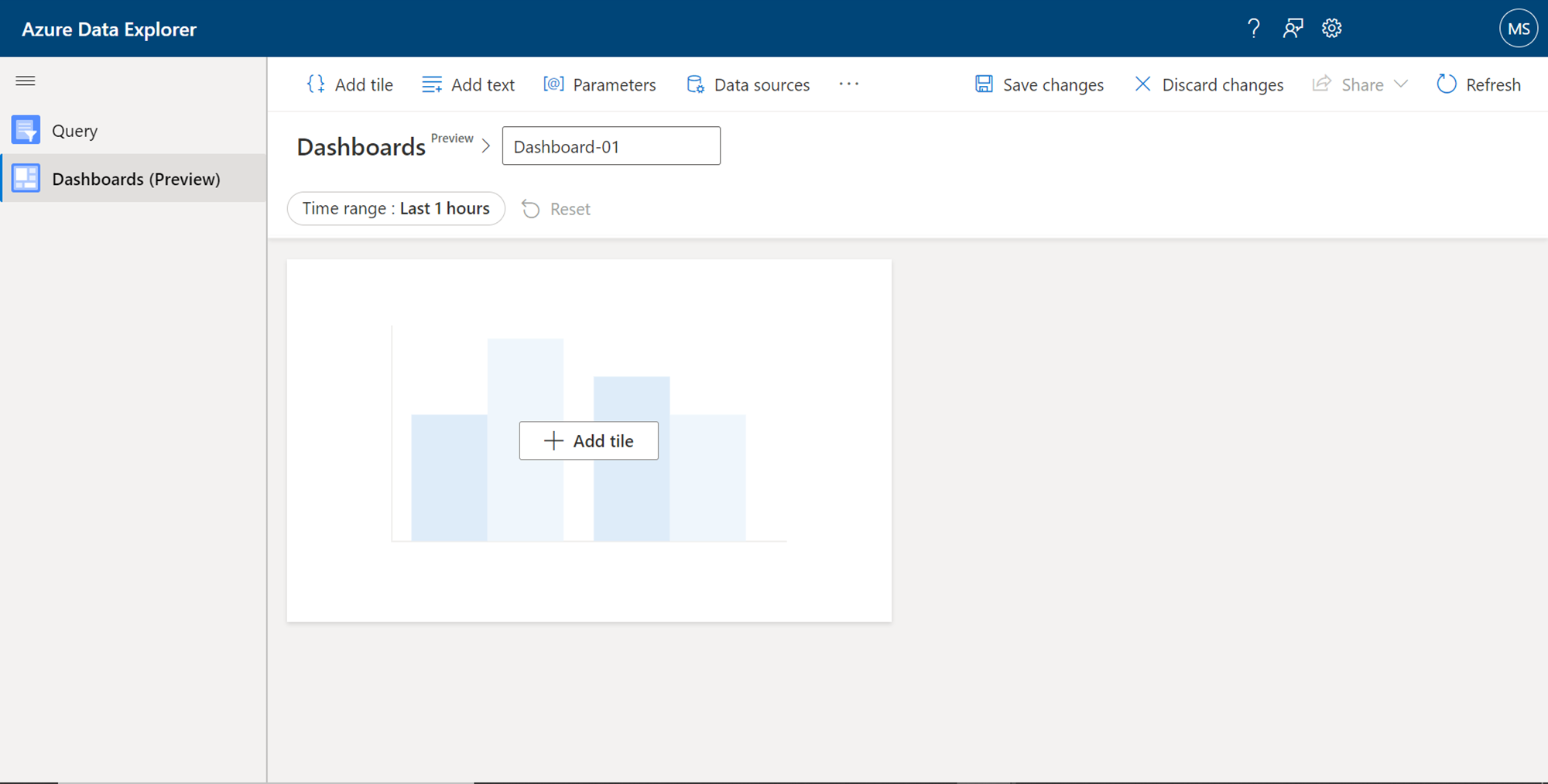Image resolution: width=1548 pixels, height=784 pixels.
Task: Click the plus icon on Add tile button
Action: tap(553, 440)
